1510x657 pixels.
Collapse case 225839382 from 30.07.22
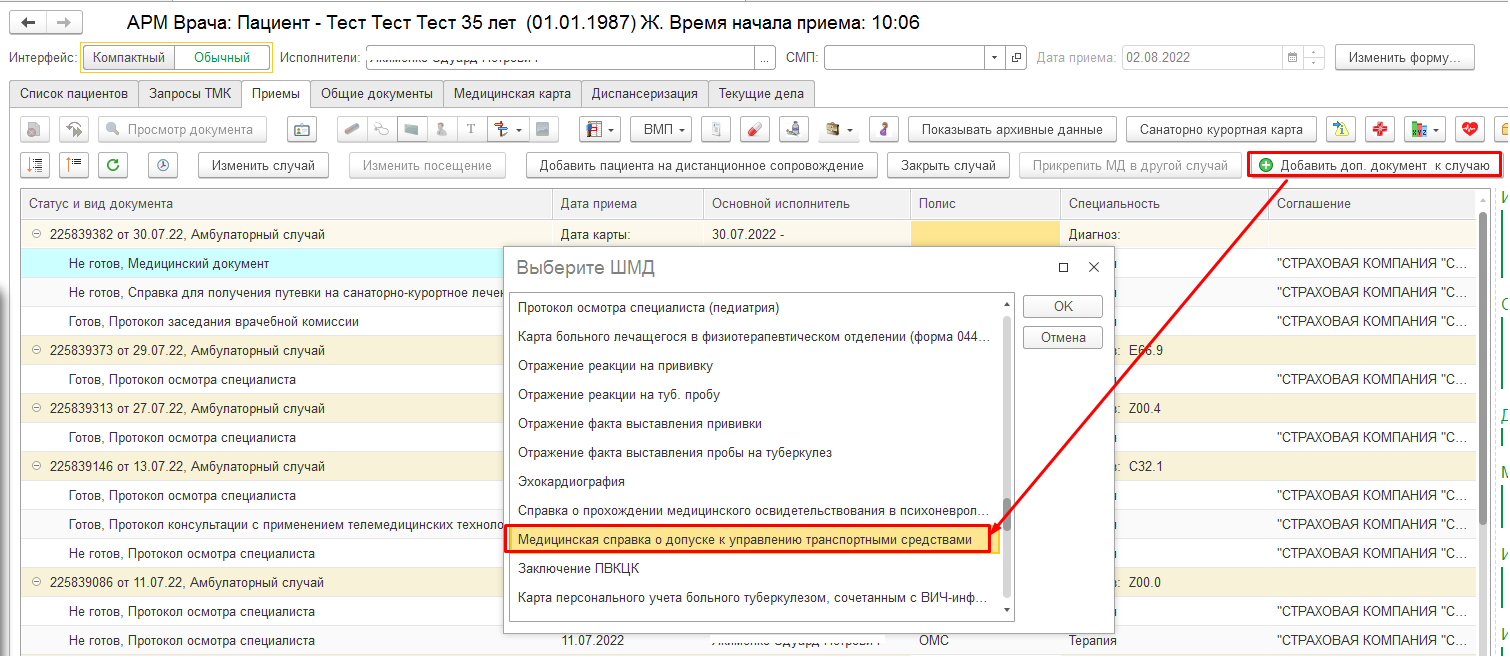pyautogui.click(x=37, y=235)
